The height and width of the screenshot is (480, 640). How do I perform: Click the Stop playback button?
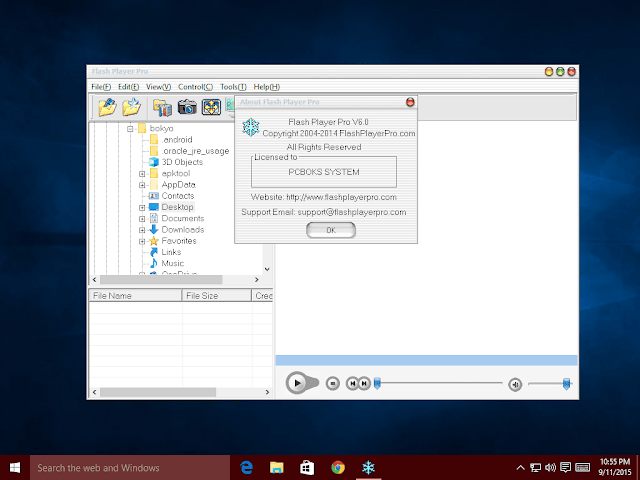pyautogui.click(x=333, y=384)
